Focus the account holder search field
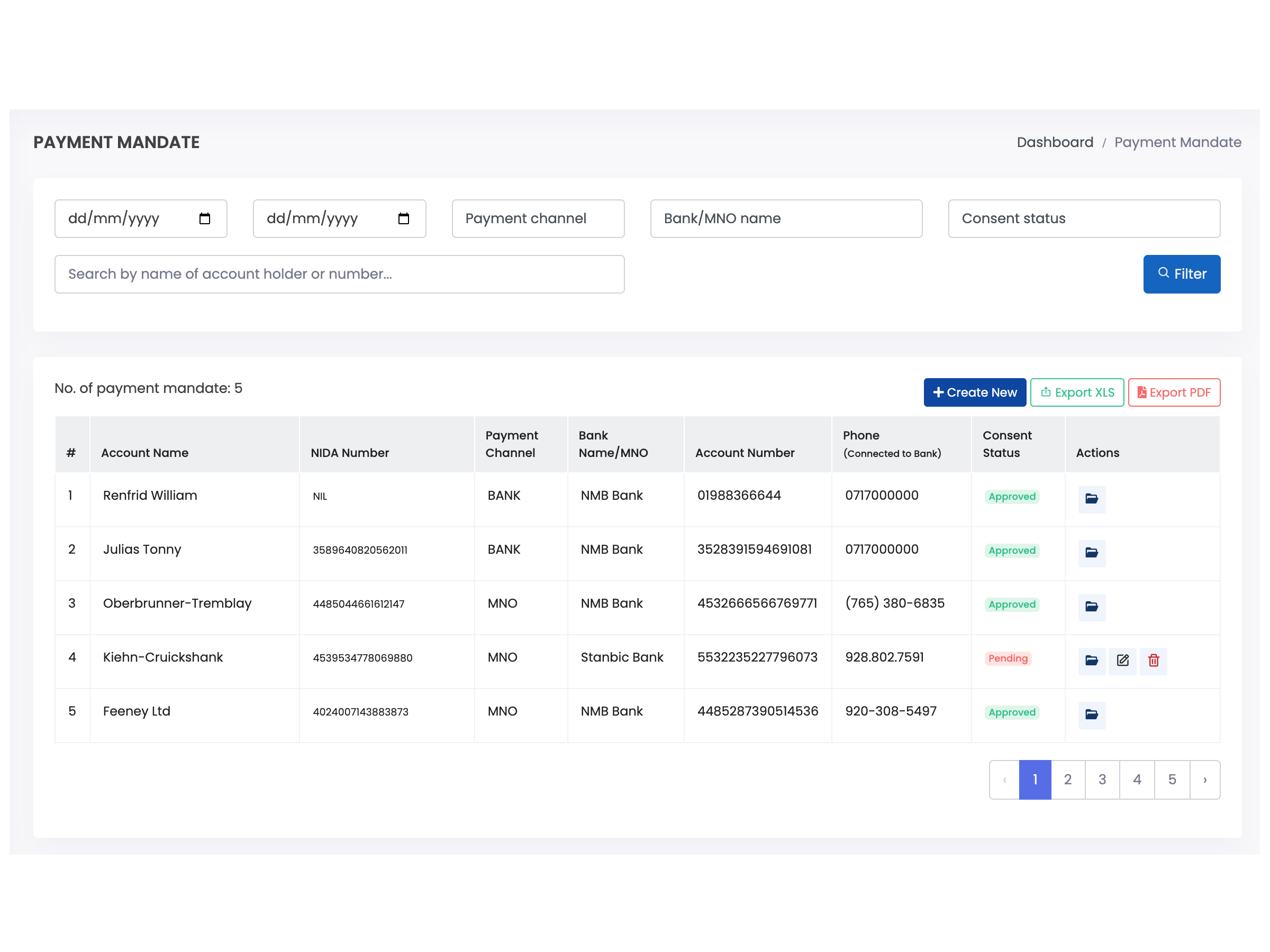The width and height of the screenshot is (1270, 952). click(x=339, y=274)
